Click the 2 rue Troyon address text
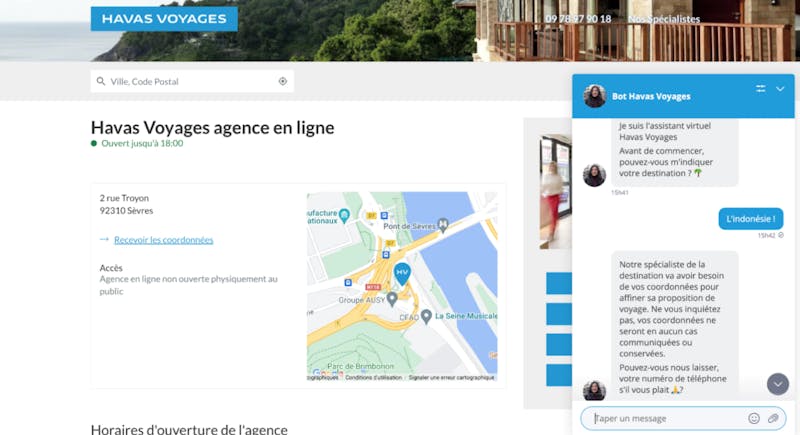The width and height of the screenshot is (800, 435). pyautogui.click(x=124, y=198)
